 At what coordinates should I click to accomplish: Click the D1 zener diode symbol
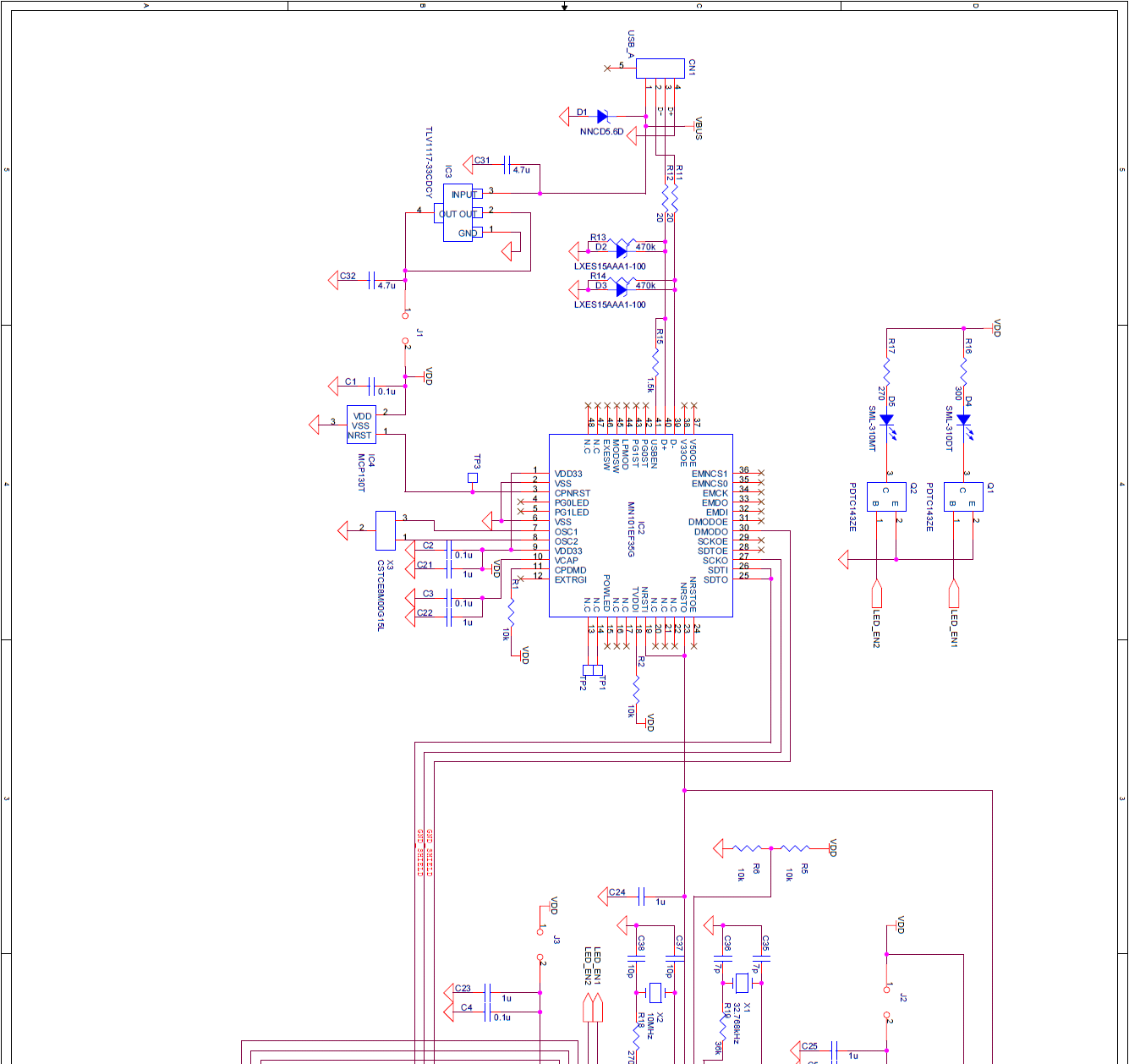pyautogui.click(x=603, y=117)
